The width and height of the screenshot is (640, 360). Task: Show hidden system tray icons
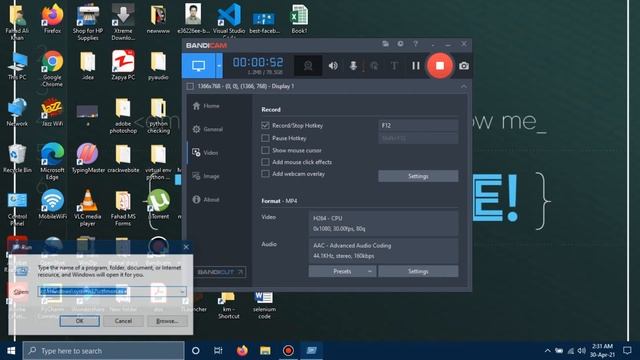point(548,351)
